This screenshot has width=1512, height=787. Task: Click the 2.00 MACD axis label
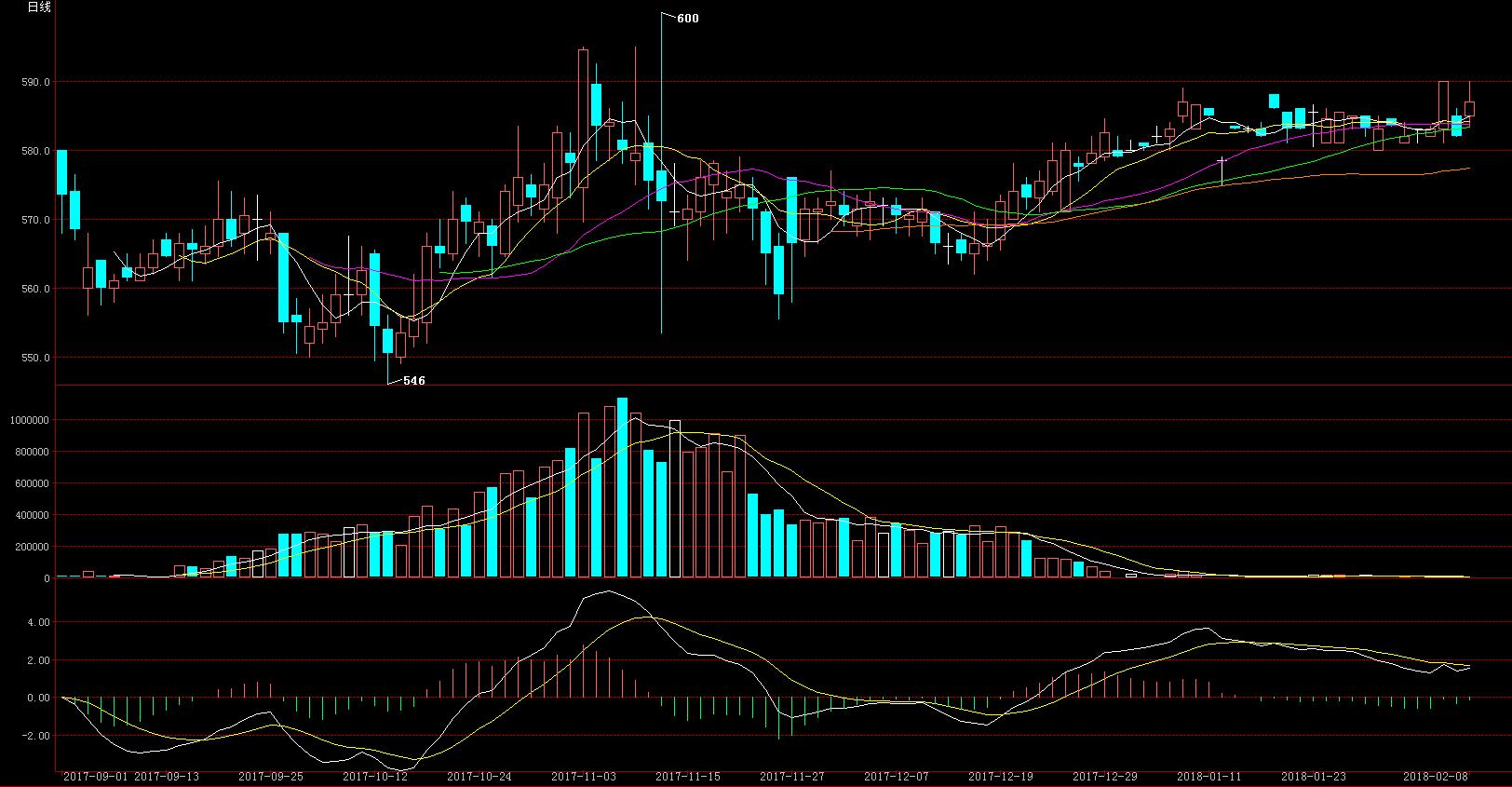point(39,660)
